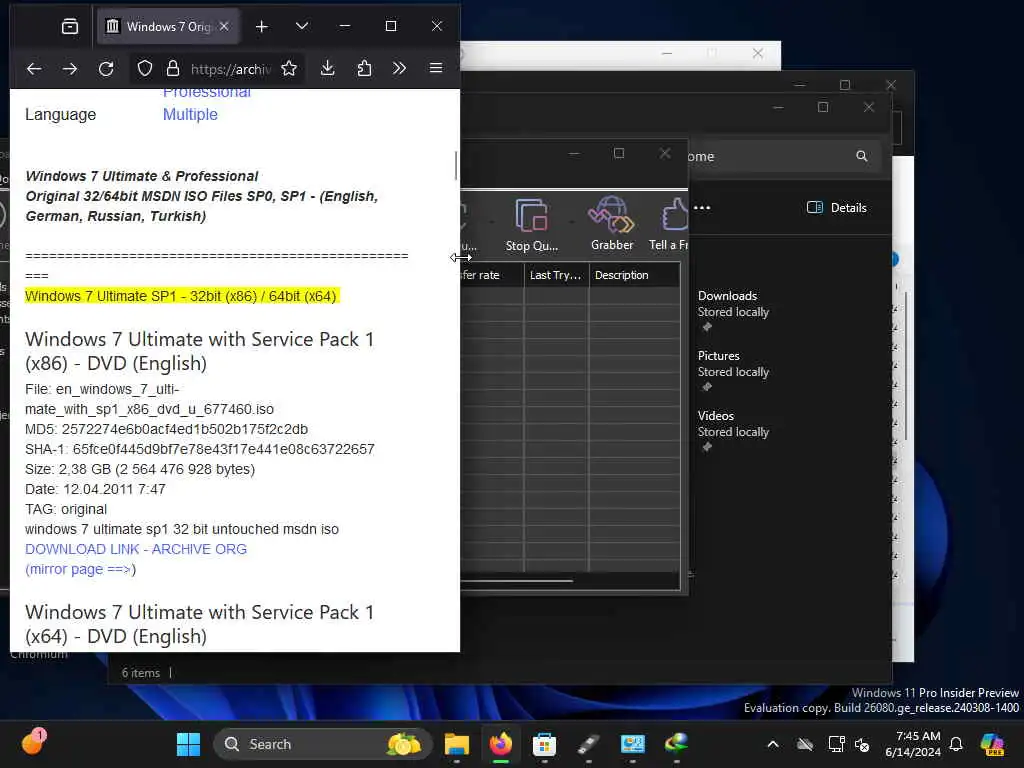Click Firefox page vertical scrollbar thumb

456,165
